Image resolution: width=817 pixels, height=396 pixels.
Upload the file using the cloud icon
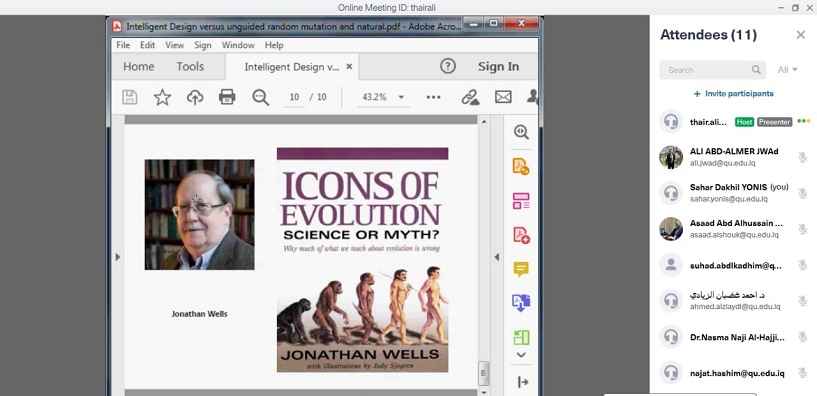(195, 97)
